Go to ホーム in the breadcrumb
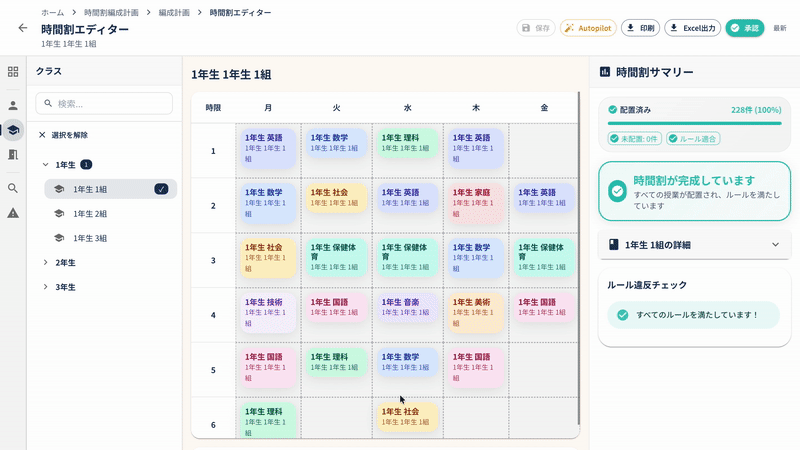 point(52,12)
